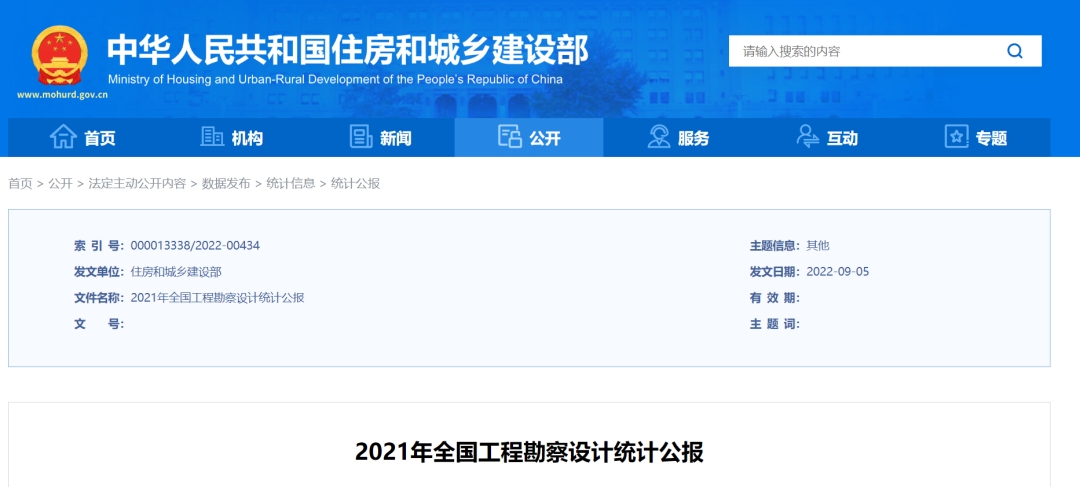
Task: Click the 数据发布 breadcrumb link
Action: 226,184
